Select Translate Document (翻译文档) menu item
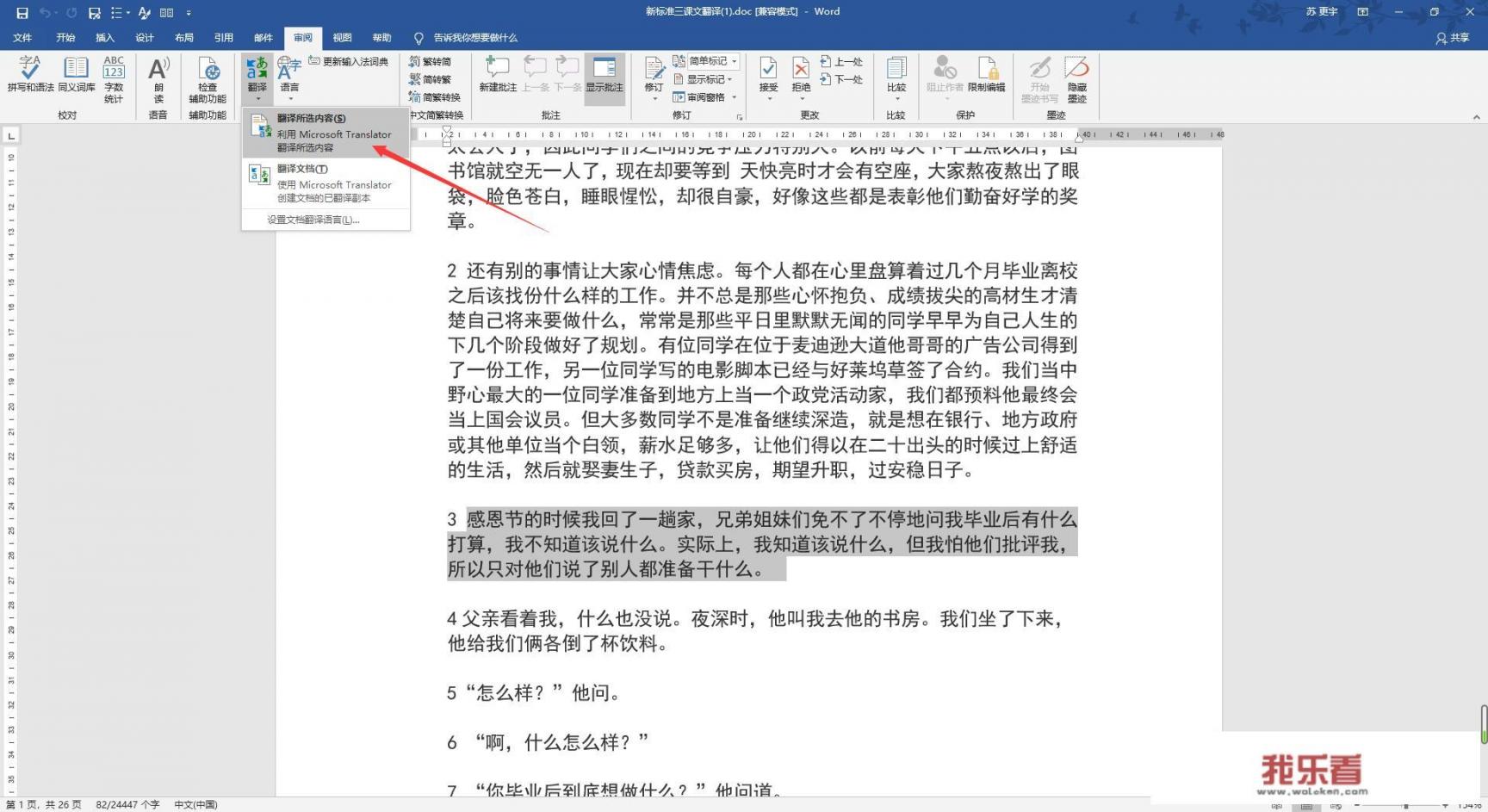The image size is (1488, 812). 325,183
